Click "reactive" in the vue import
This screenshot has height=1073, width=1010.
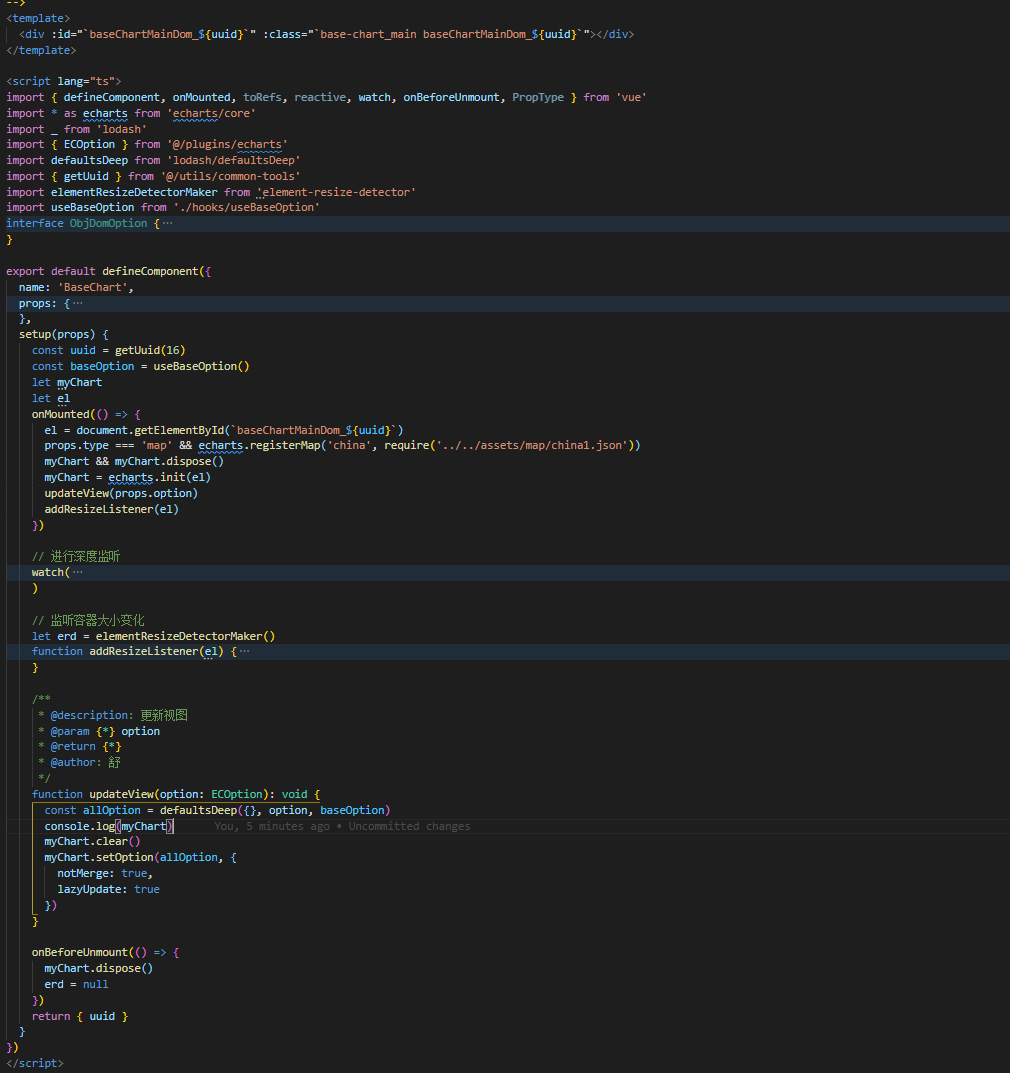point(320,97)
